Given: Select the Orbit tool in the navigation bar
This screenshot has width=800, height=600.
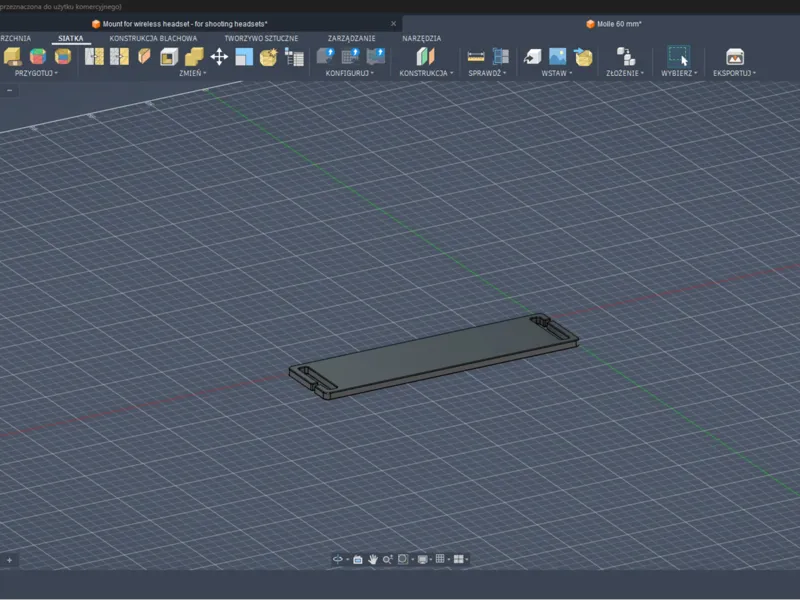Looking at the screenshot, I should coord(338,559).
